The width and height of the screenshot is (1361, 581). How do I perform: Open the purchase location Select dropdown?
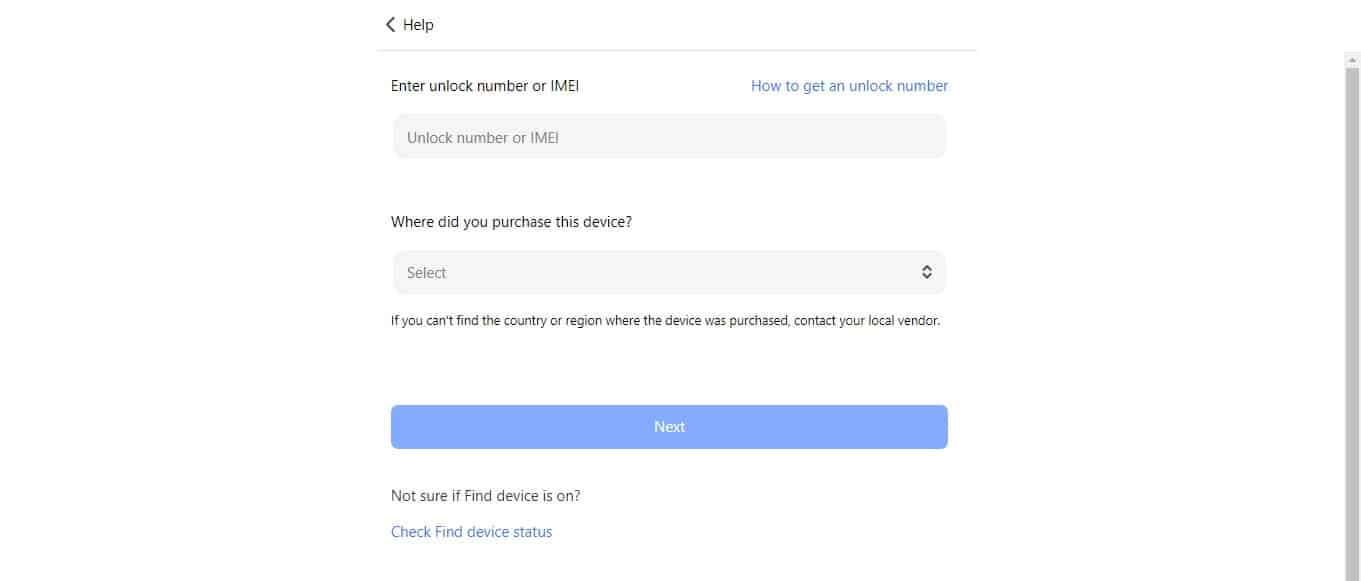[x=668, y=271]
